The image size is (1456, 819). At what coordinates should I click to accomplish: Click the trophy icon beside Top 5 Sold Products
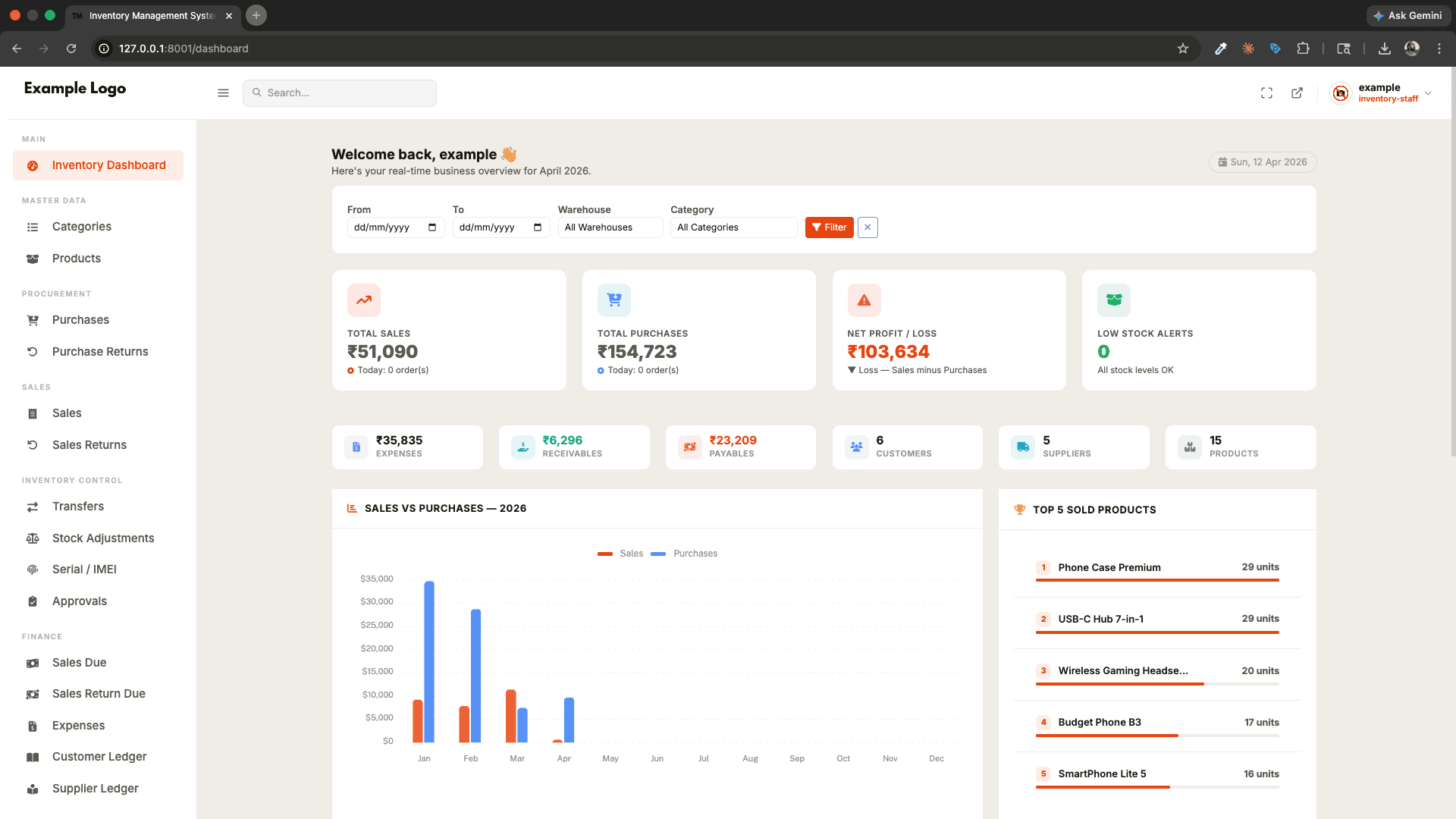pos(1019,510)
